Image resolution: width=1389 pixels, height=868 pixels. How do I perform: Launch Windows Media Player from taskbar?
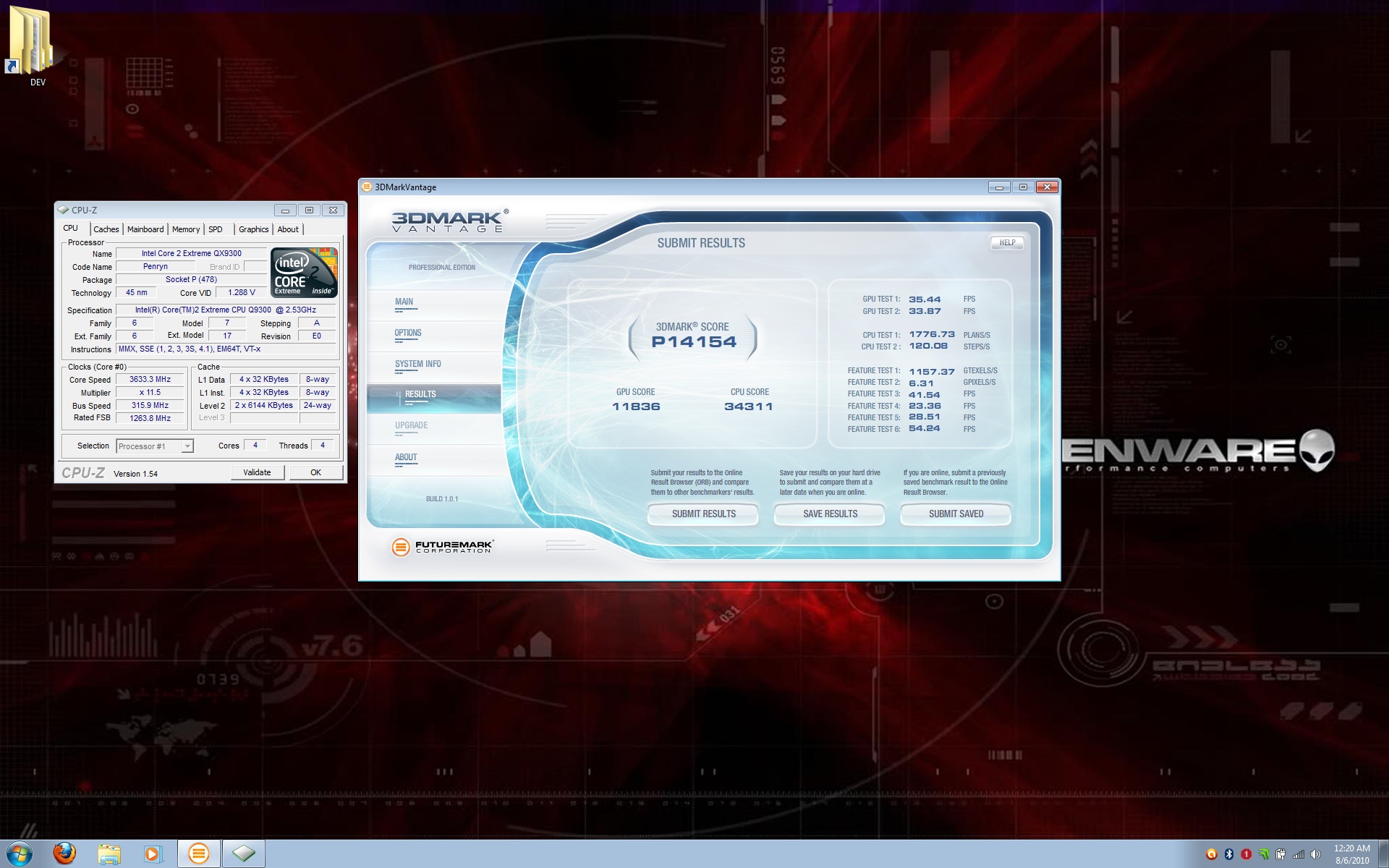pos(153,854)
